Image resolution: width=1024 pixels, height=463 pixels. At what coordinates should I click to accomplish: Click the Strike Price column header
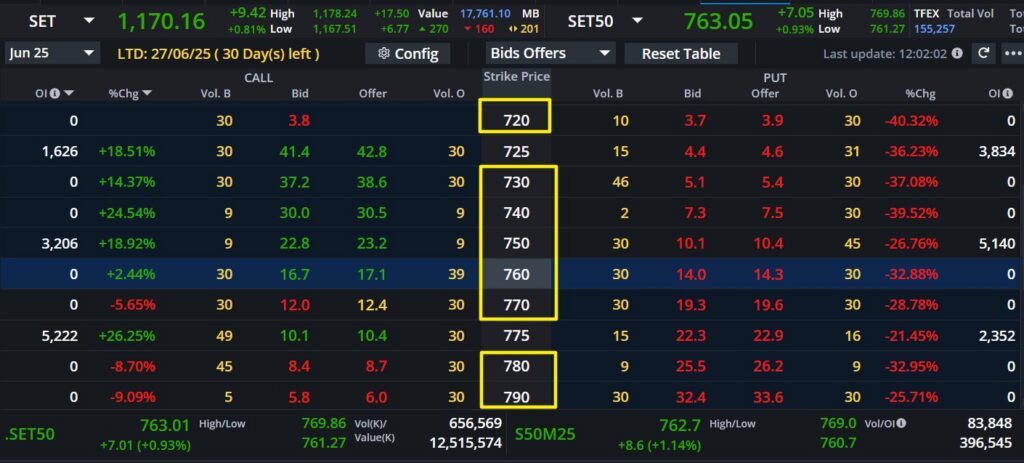pos(516,77)
